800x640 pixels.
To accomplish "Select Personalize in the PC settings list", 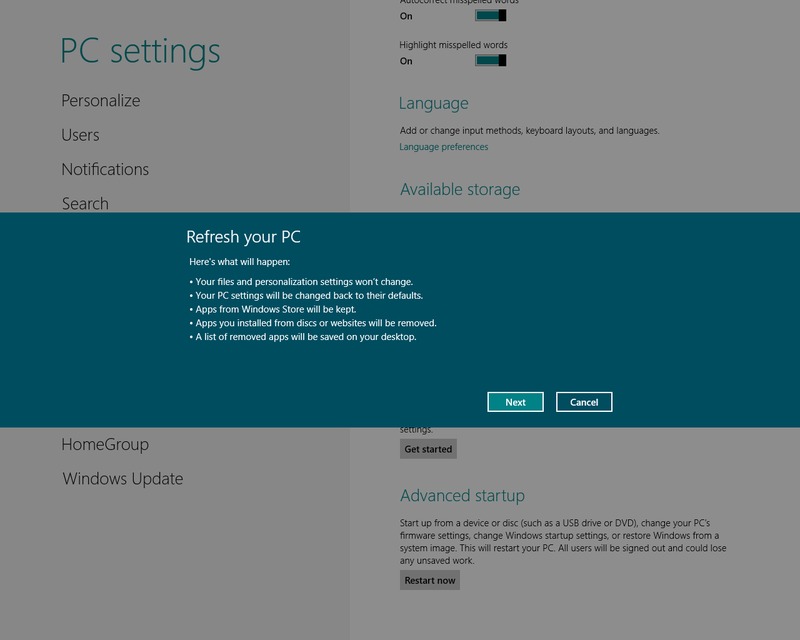I will click(x=101, y=101).
